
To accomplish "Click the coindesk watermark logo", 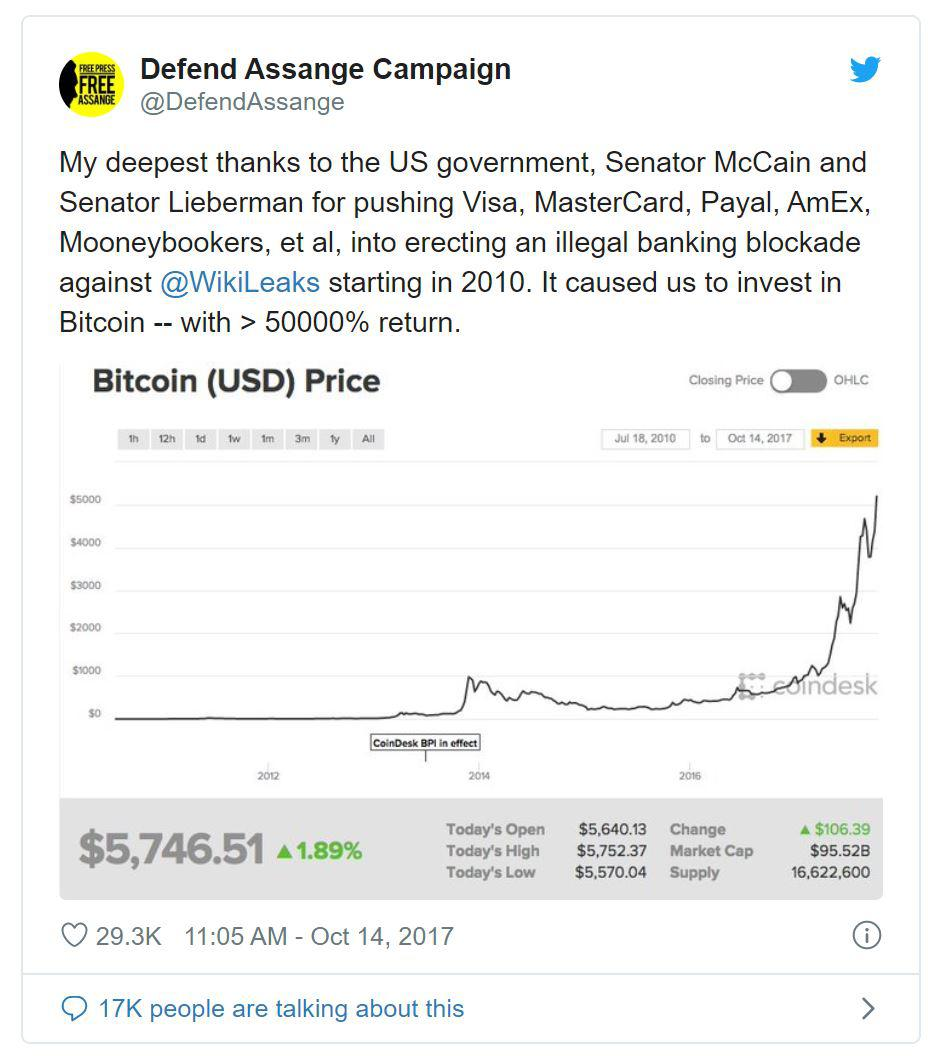I will [x=807, y=686].
